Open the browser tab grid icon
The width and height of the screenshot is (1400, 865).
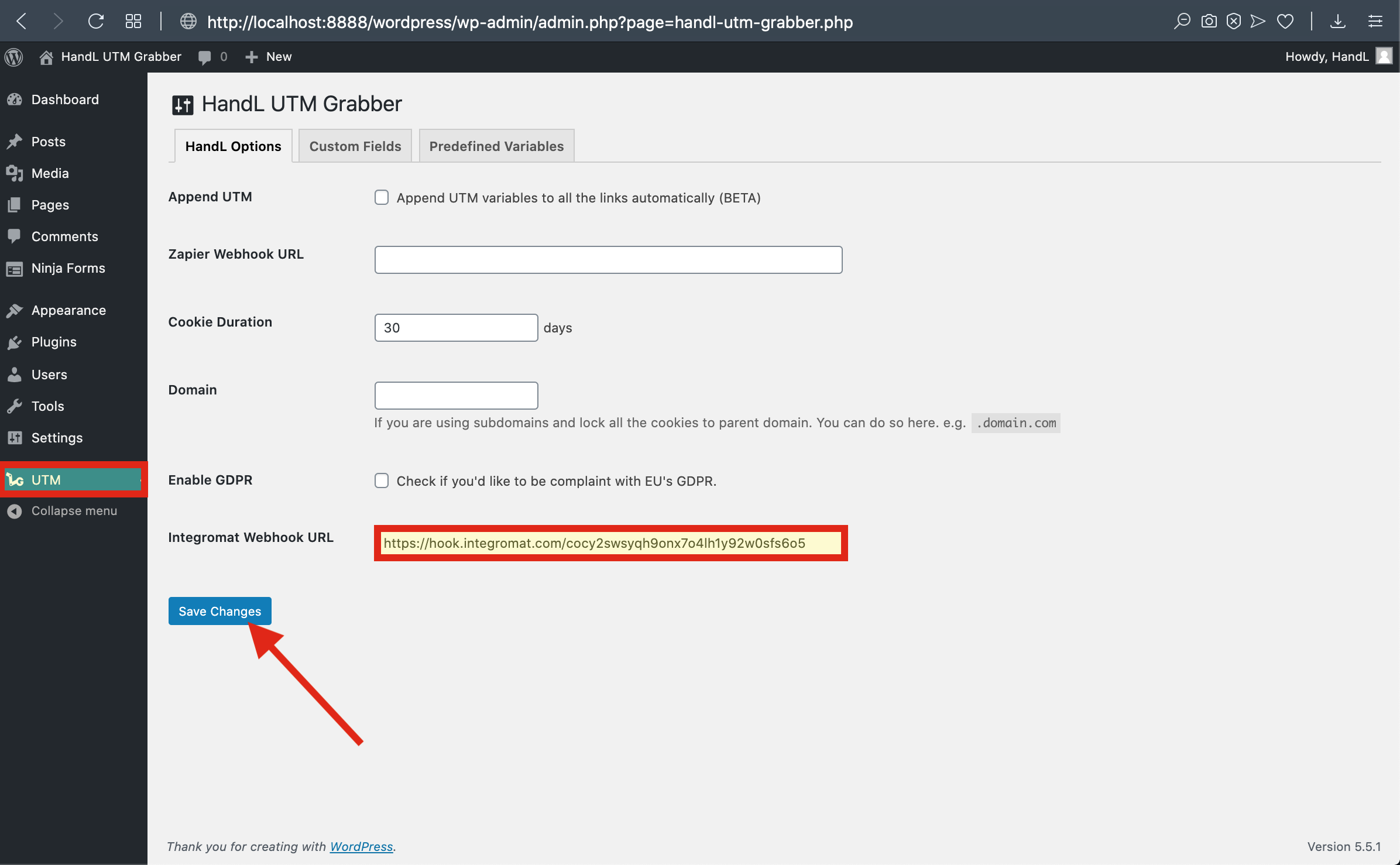tap(133, 22)
